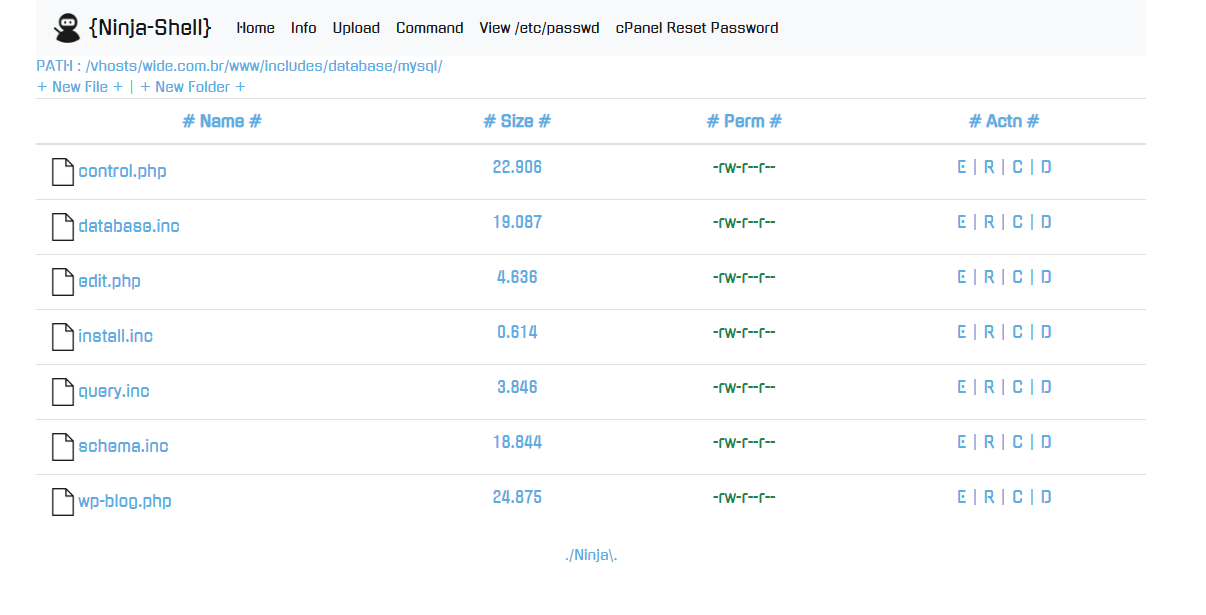Image resolution: width=1206 pixels, height=615 pixels.
Task: Click the E action for control.php
Action: click(x=961, y=167)
